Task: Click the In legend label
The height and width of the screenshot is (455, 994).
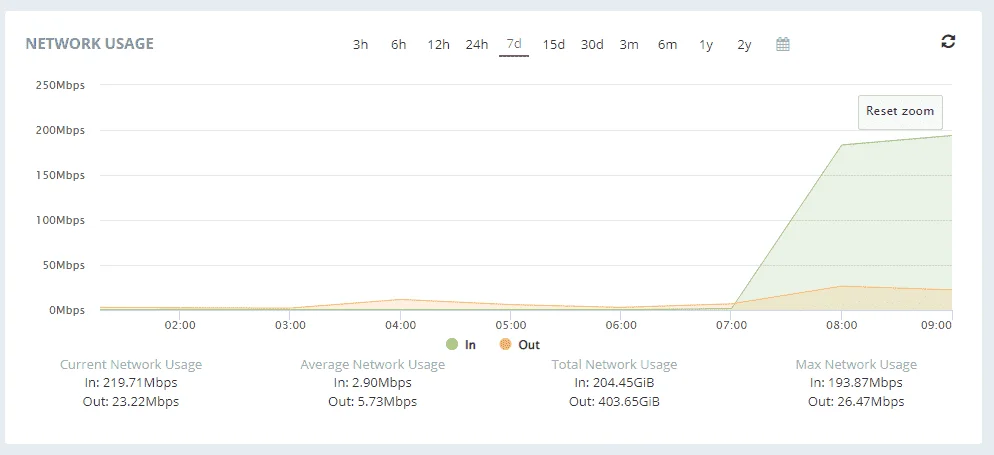Action: [x=470, y=345]
